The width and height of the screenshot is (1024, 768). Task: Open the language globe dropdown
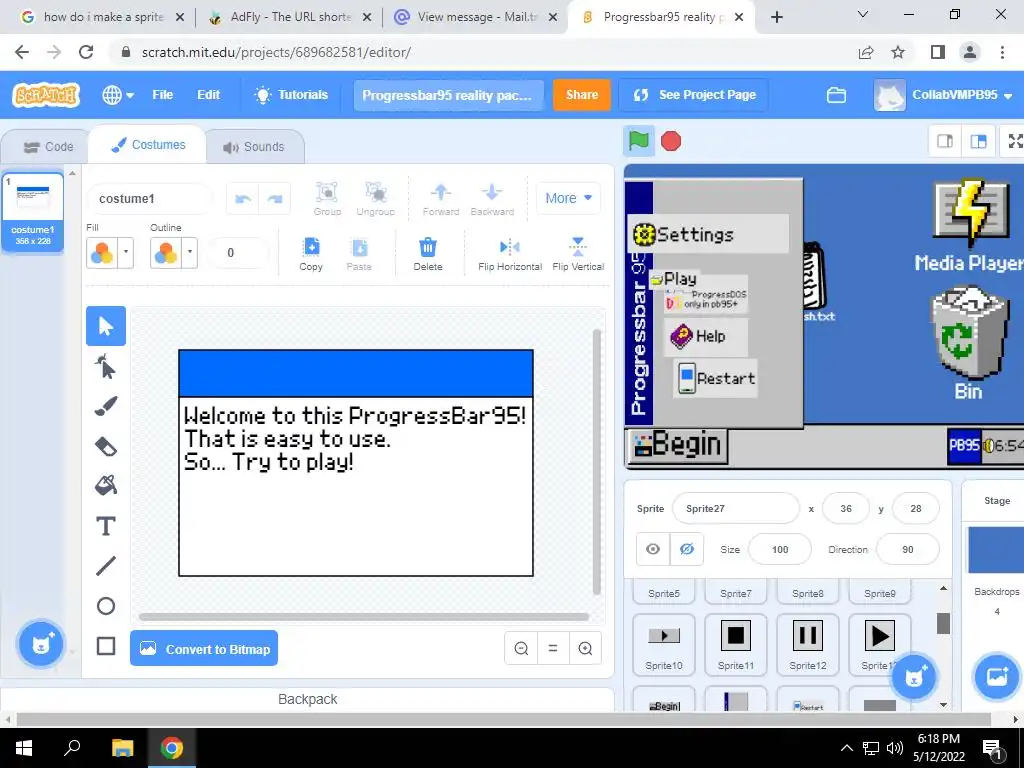point(118,95)
